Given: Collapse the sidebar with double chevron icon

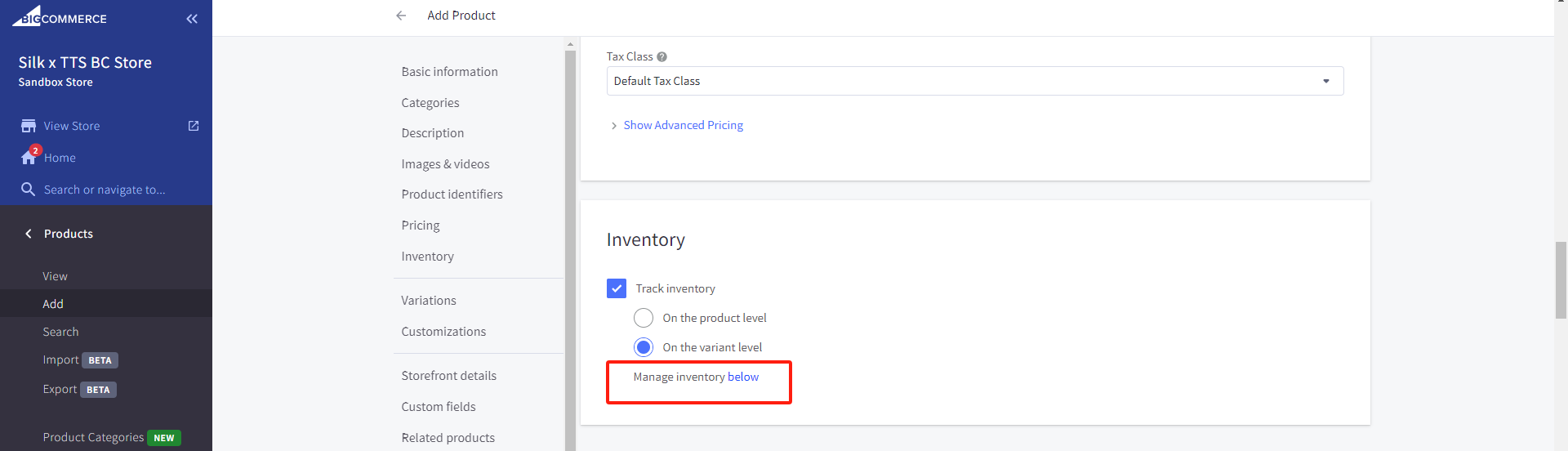Looking at the screenshot, I should [192, 19].
